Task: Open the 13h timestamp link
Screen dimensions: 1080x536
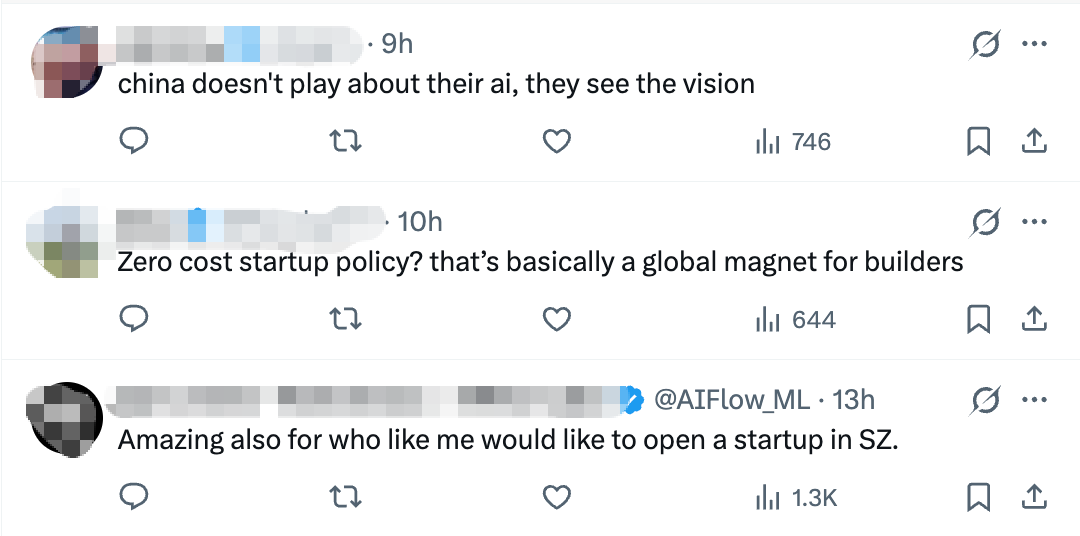Action: click(x=853, y=400)
